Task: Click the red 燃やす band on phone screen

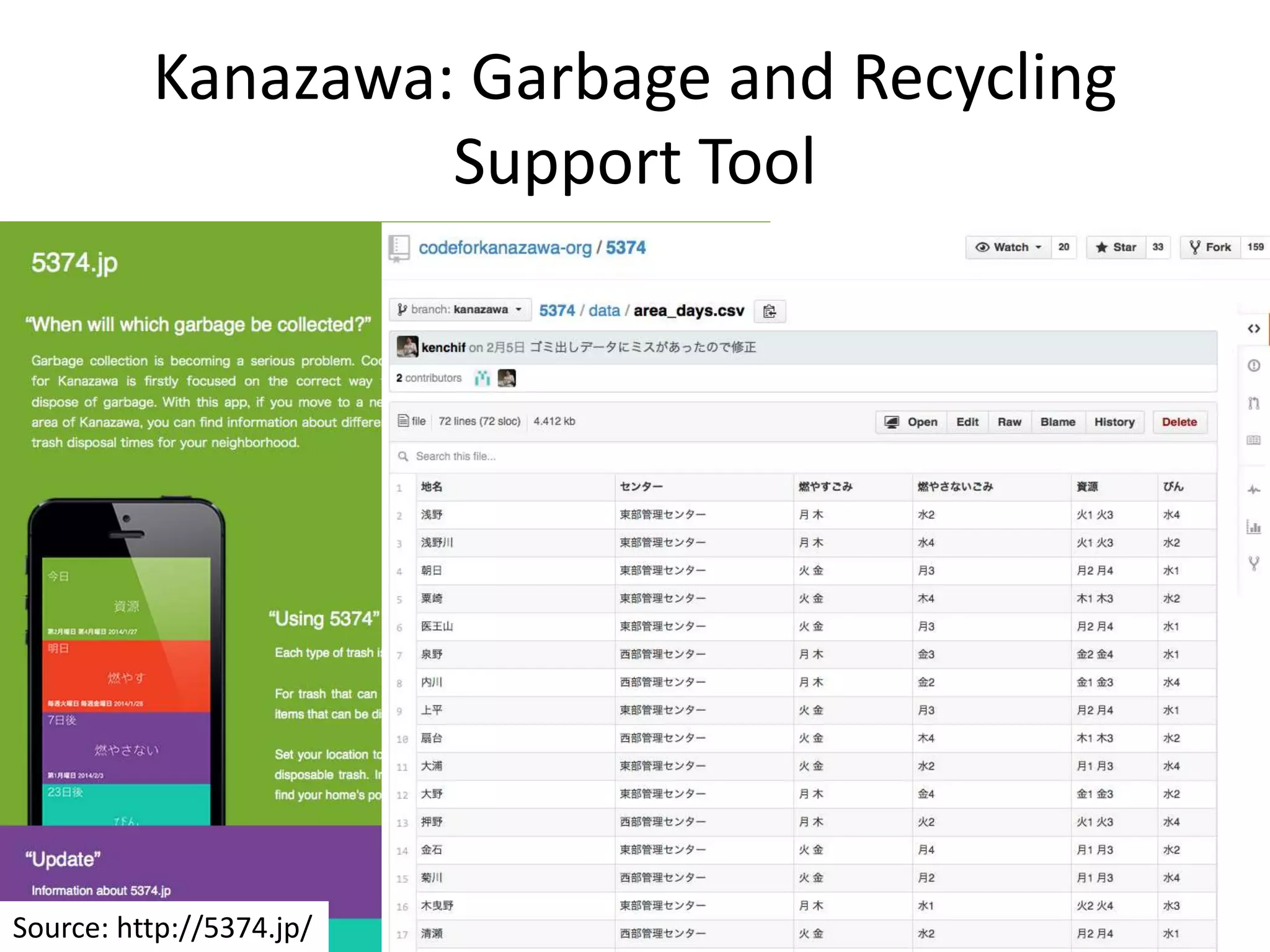Action: 127,676
